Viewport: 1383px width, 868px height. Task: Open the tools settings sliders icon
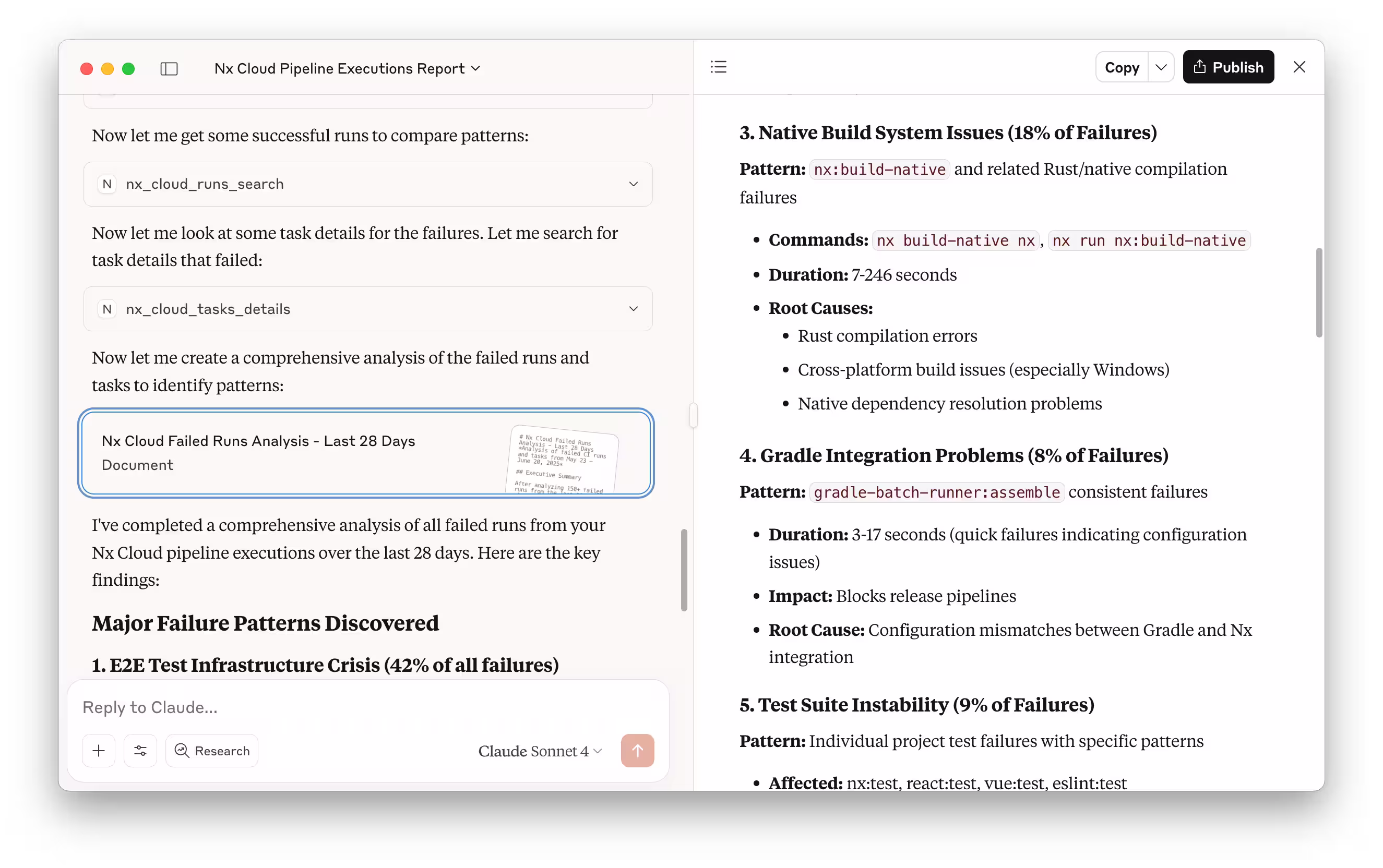coord(140,750)
